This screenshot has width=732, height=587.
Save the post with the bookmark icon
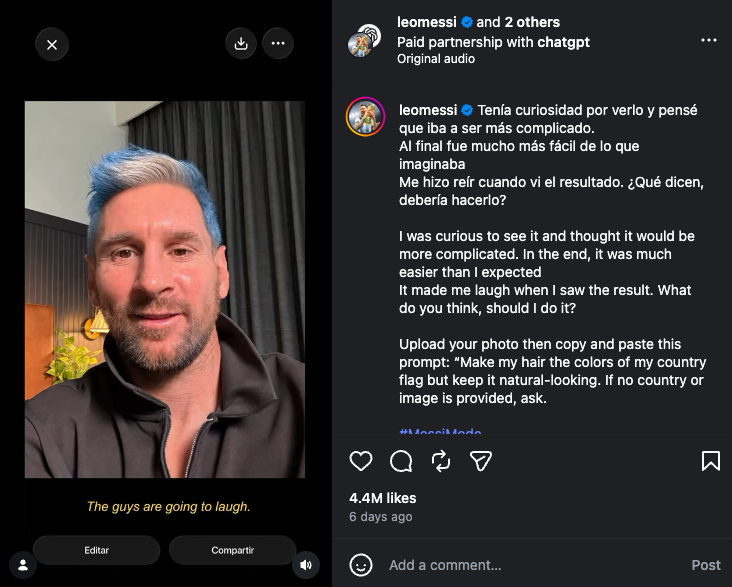point(711,461)
